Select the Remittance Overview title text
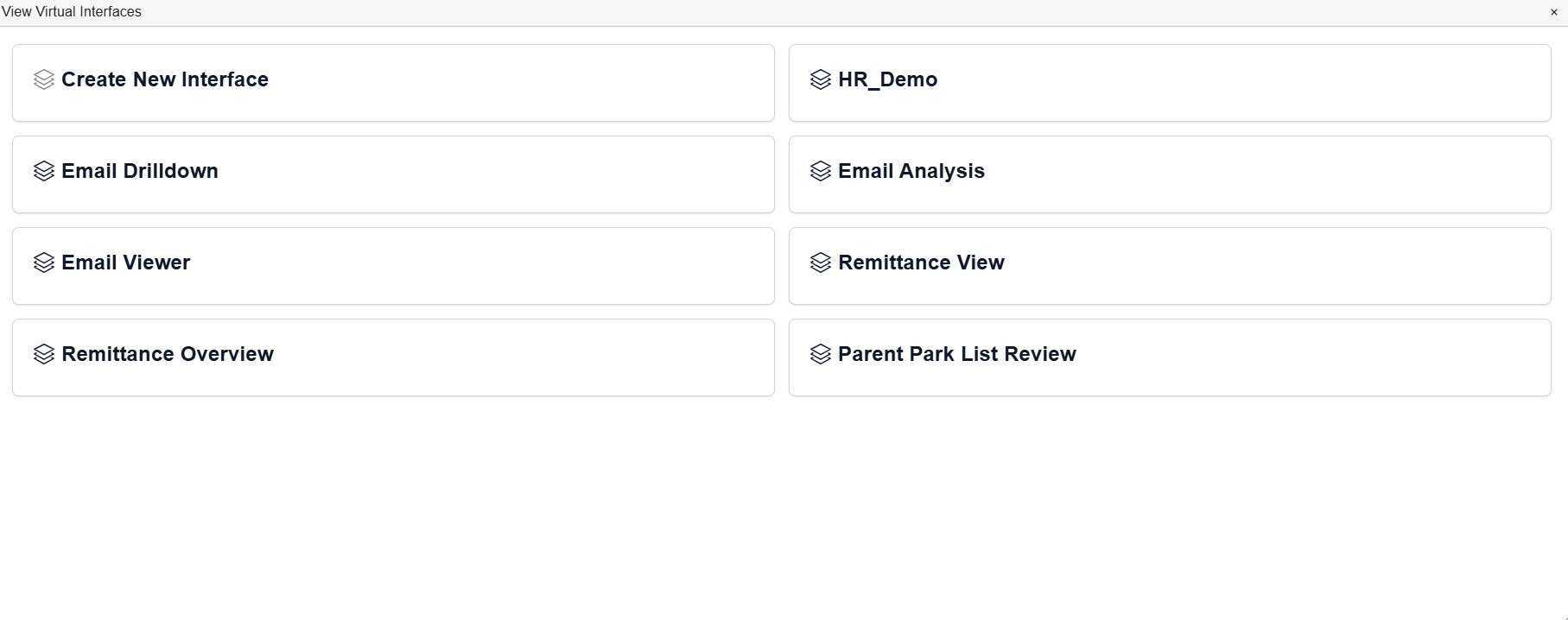This screenshot has width=1568, height=620. point(168,354)
